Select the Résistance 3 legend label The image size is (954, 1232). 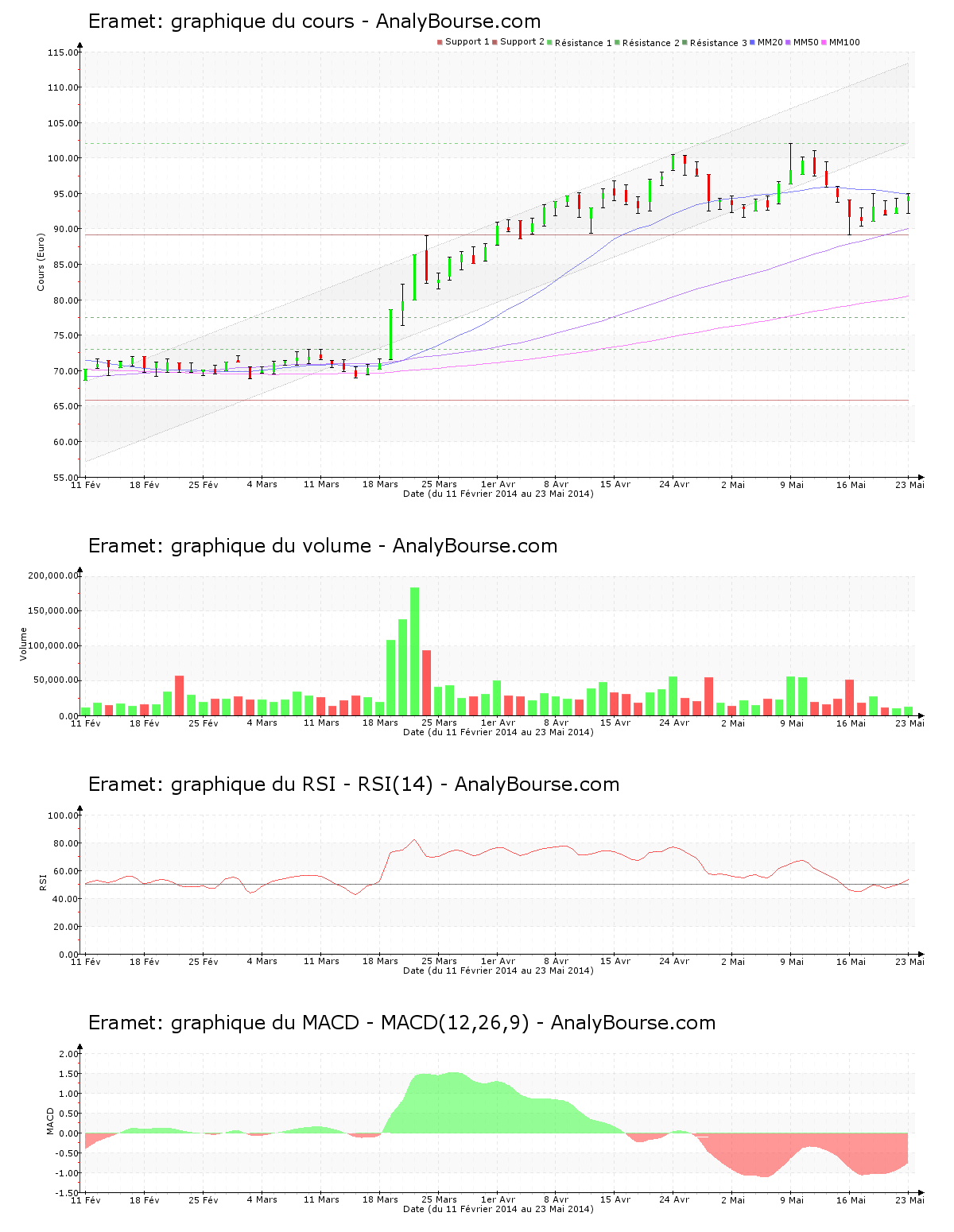click(719, 42)
